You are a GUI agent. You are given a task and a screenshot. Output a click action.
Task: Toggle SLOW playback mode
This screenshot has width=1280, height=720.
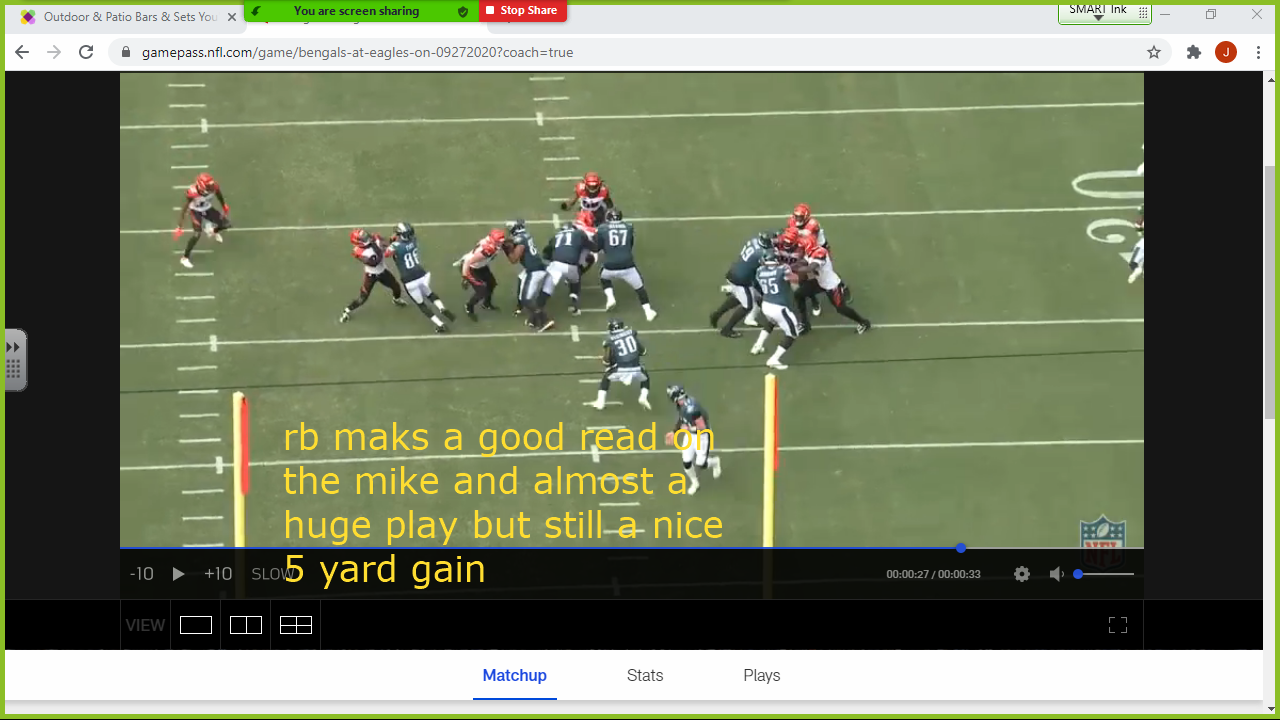(x=273, y=573)
